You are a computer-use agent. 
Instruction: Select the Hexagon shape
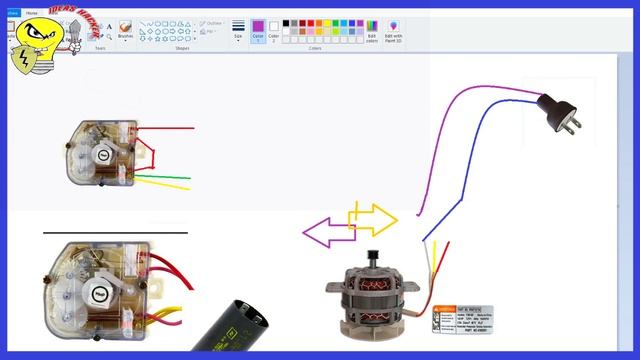[x=165, y=31]
